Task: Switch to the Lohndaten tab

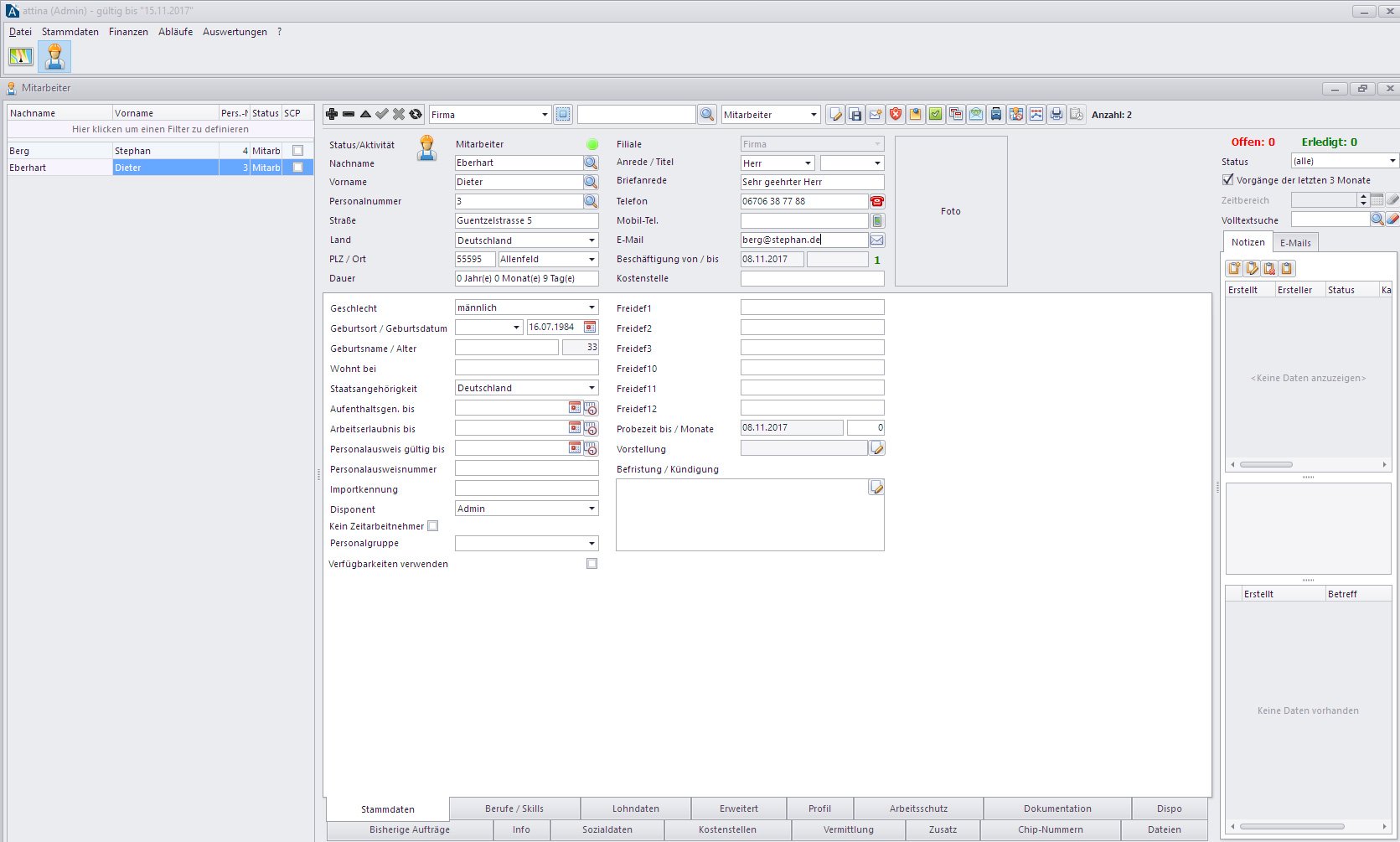Action: [635, 808]
